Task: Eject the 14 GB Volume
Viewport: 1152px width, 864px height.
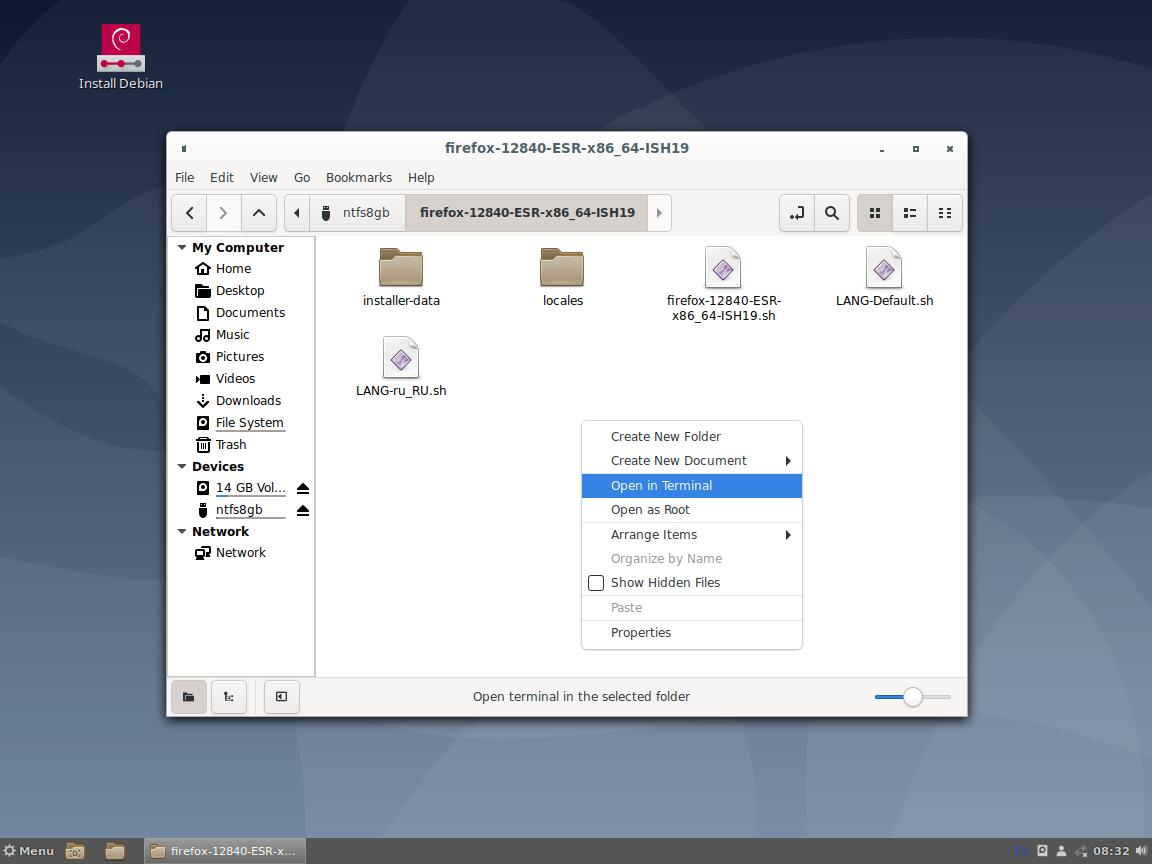Action: pos(303,489)
